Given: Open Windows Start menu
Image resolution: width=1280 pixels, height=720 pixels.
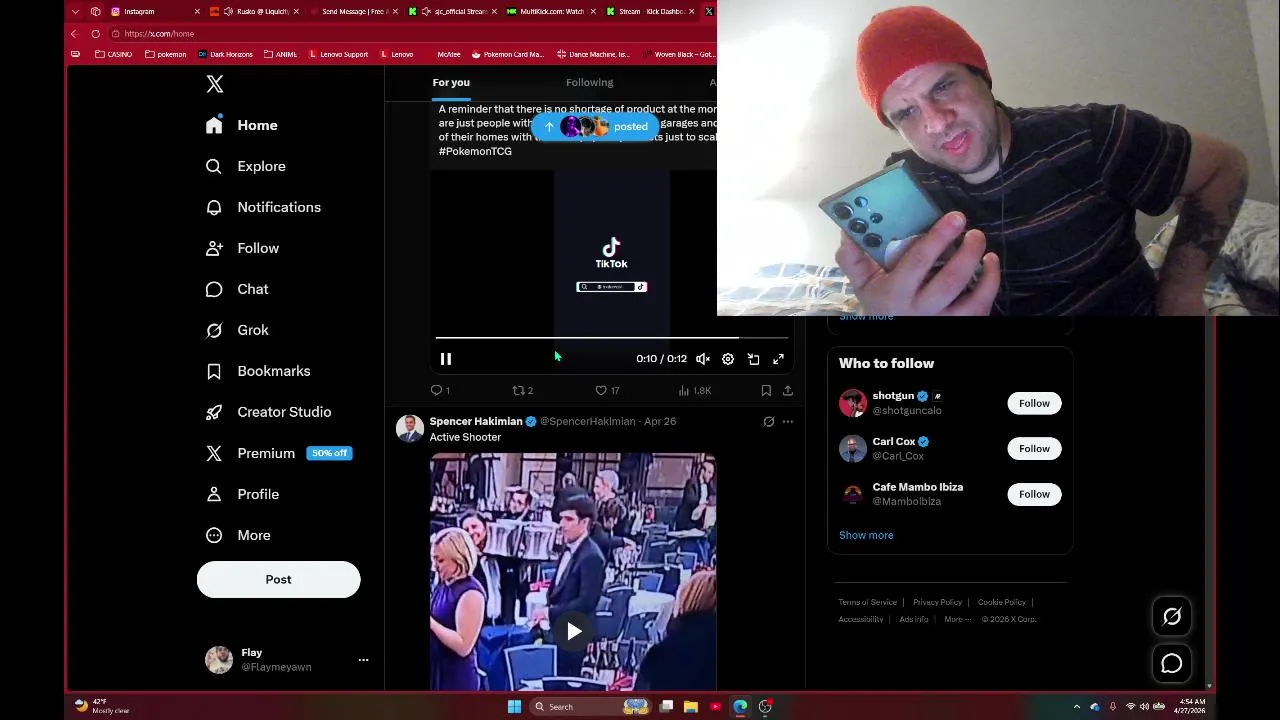Looking at the screenshot, I should click(514, 707).
